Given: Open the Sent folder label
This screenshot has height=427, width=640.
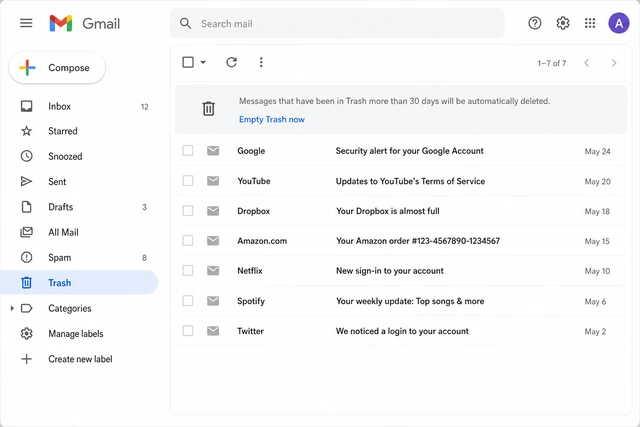Looking at the screenshot, I should [57, 182].
